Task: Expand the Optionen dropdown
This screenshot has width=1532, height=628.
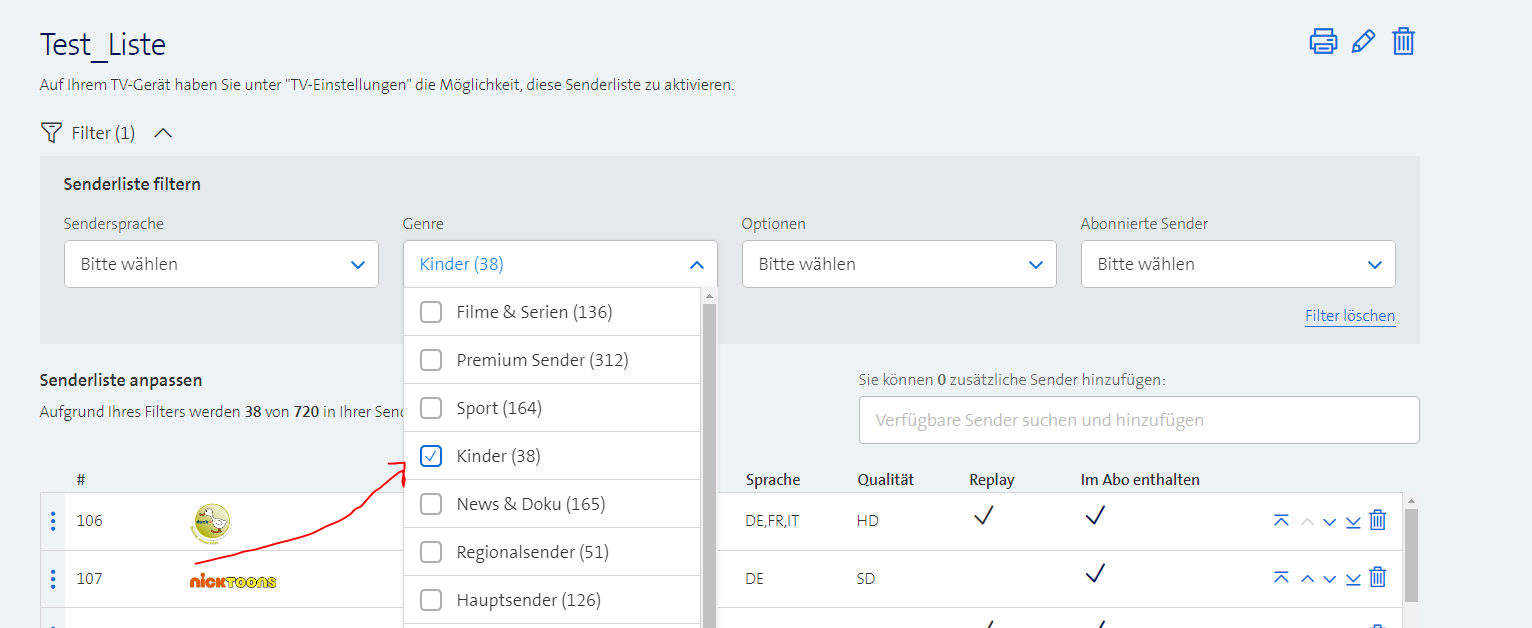Action: point(898,264)
